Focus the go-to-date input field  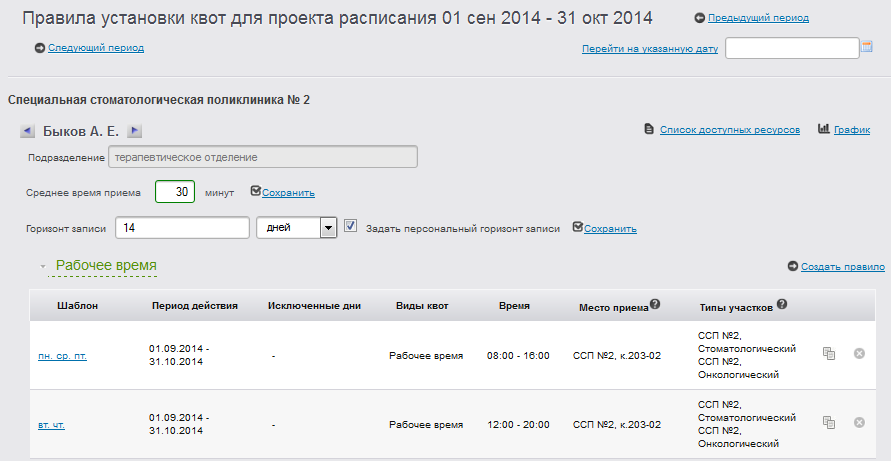[792, 48]
